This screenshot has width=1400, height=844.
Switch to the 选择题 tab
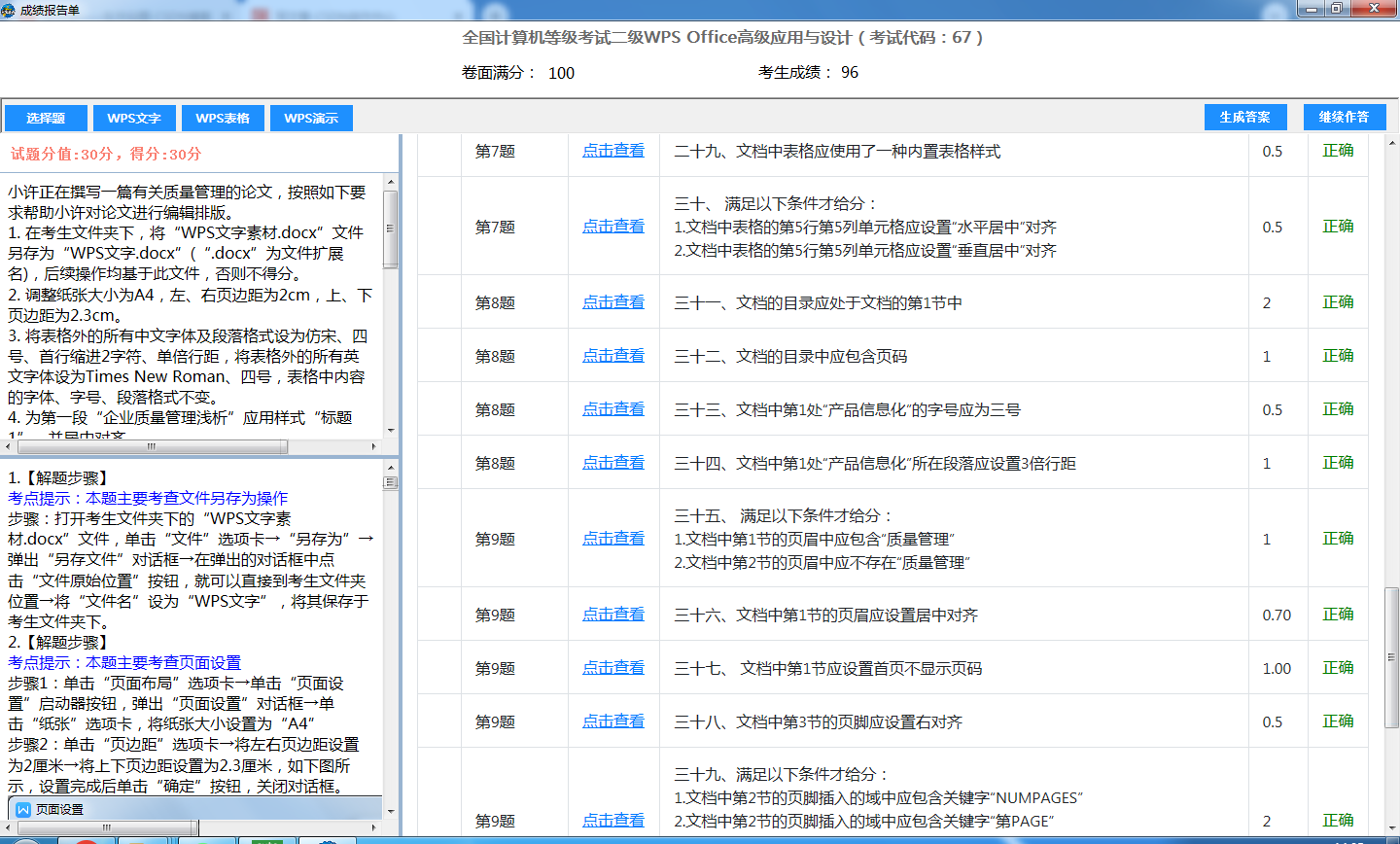tap(46, 118)
